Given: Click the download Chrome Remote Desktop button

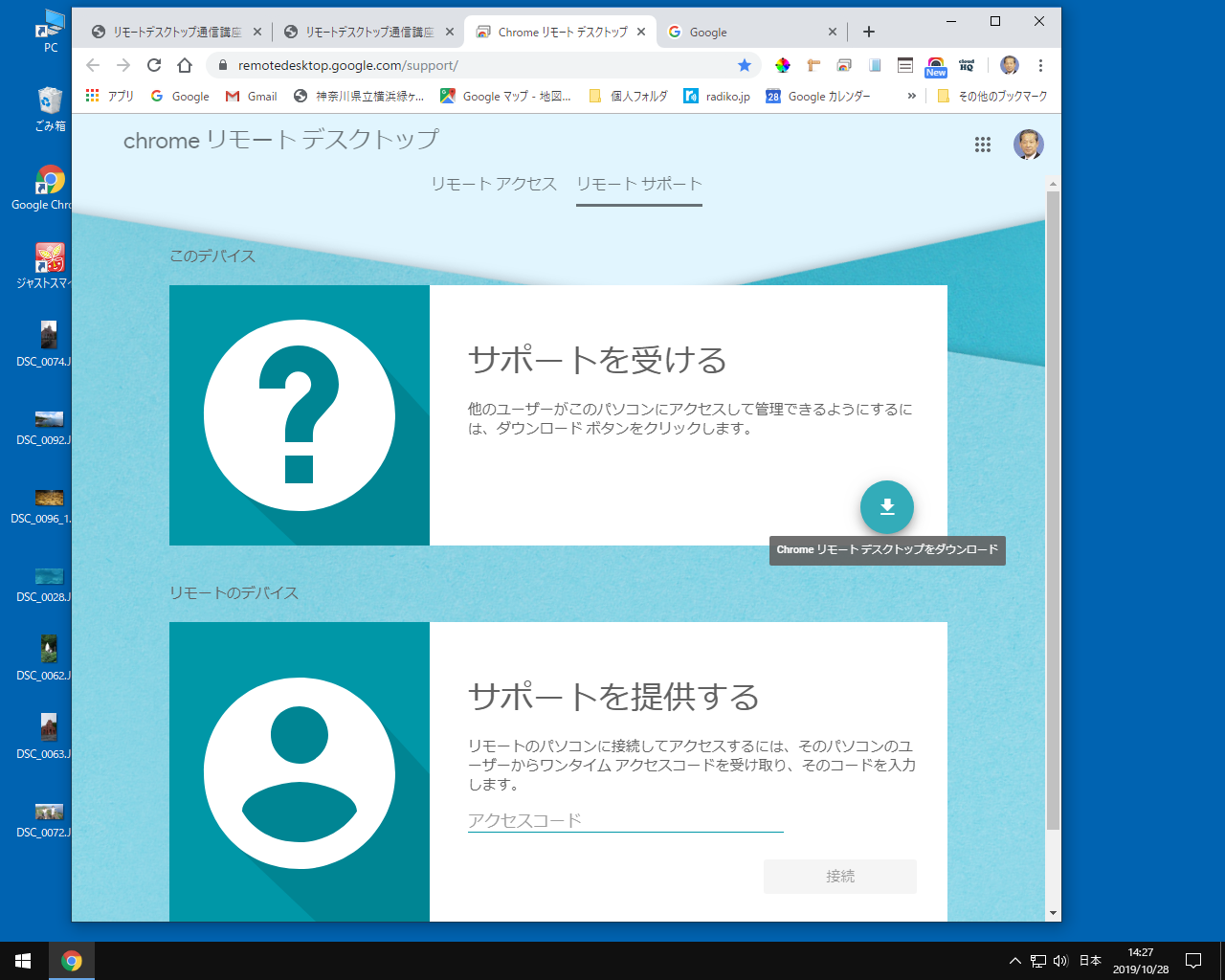Looking at the screenshot, I should coord(887,507).
